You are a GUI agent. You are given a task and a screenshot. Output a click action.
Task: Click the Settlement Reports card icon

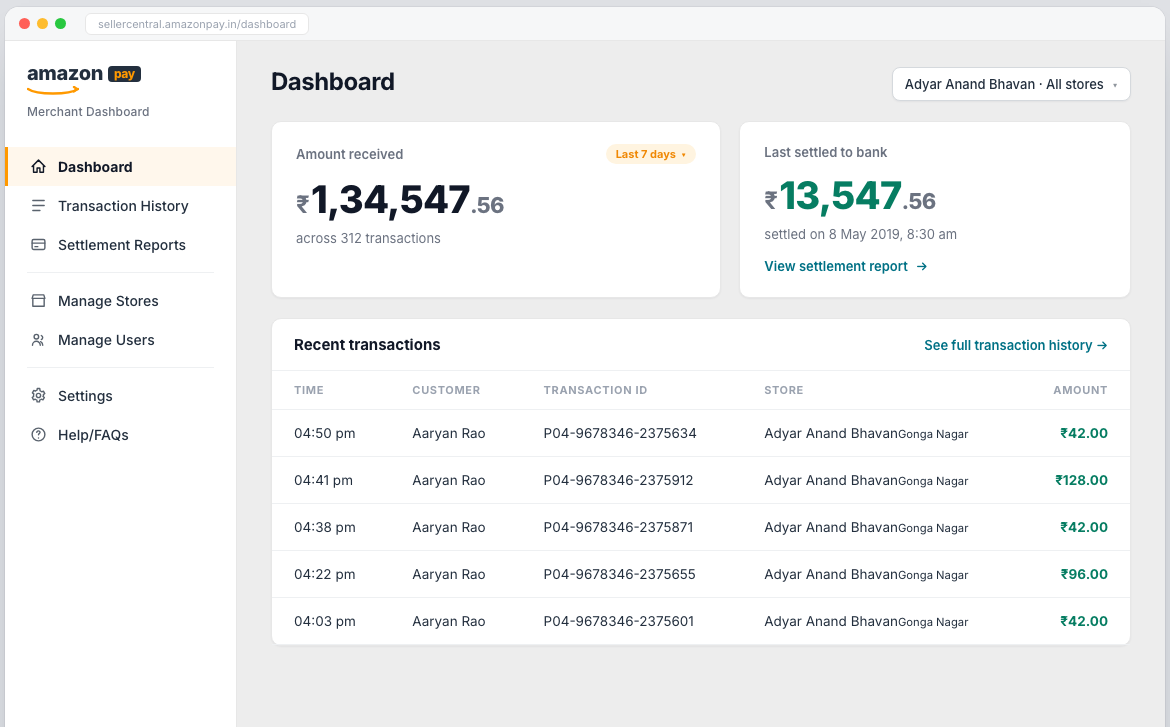tap(38, 244)
